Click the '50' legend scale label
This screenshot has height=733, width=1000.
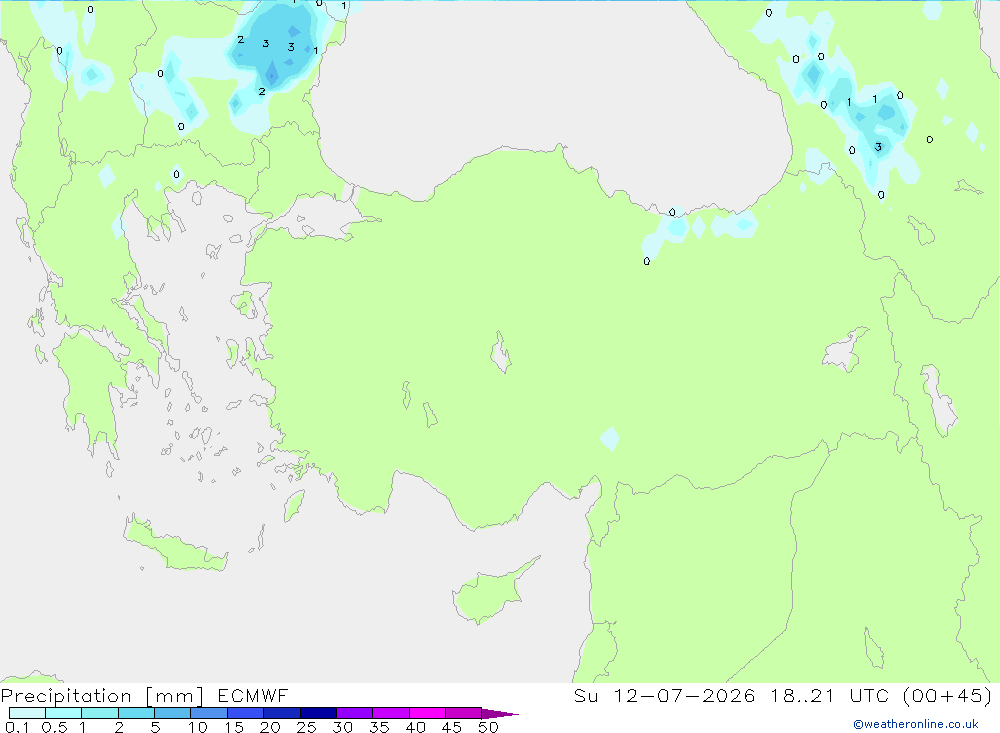click(x=489, y=727)
